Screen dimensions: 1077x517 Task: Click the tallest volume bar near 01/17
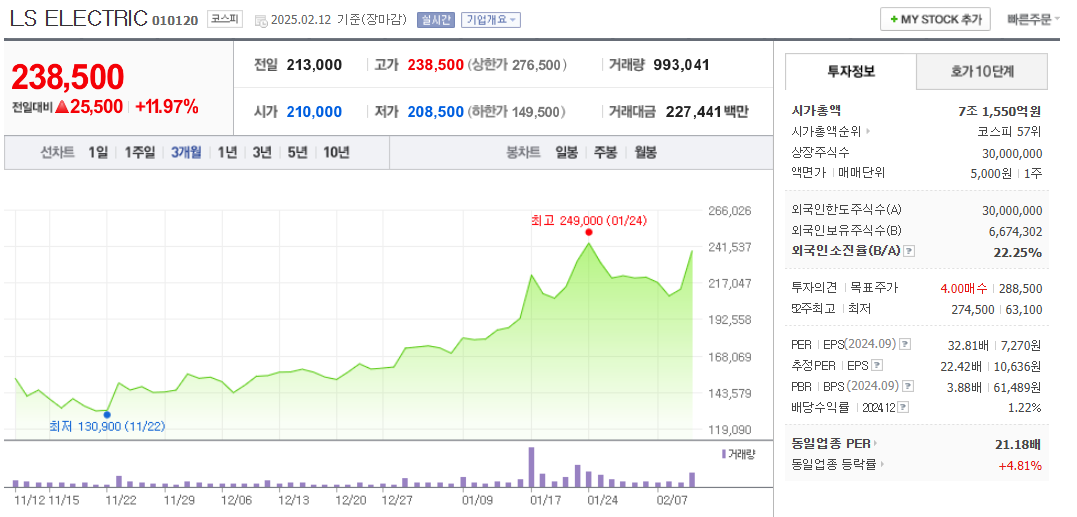pos(531,467)
